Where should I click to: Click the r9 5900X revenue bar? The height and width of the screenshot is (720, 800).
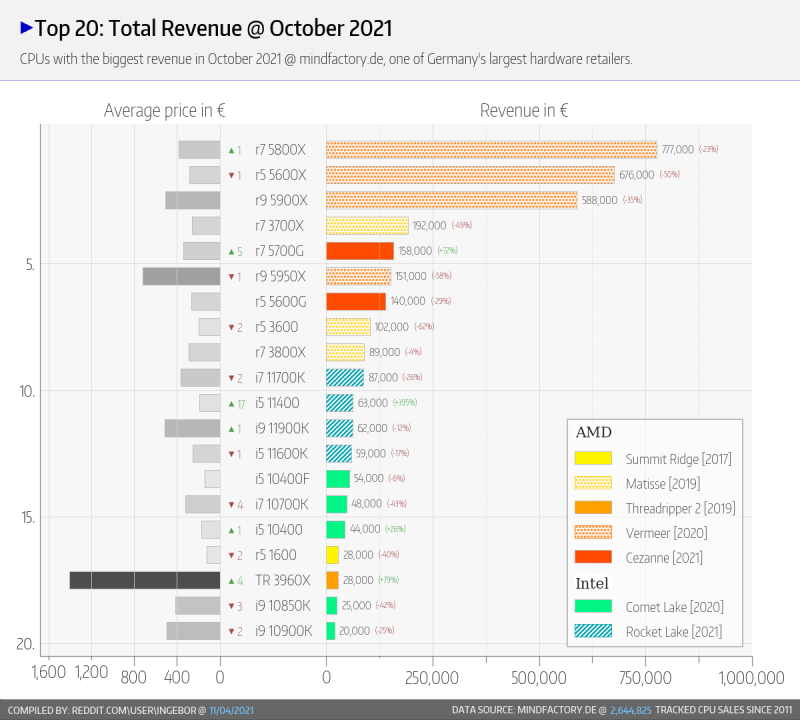(452, 200)
